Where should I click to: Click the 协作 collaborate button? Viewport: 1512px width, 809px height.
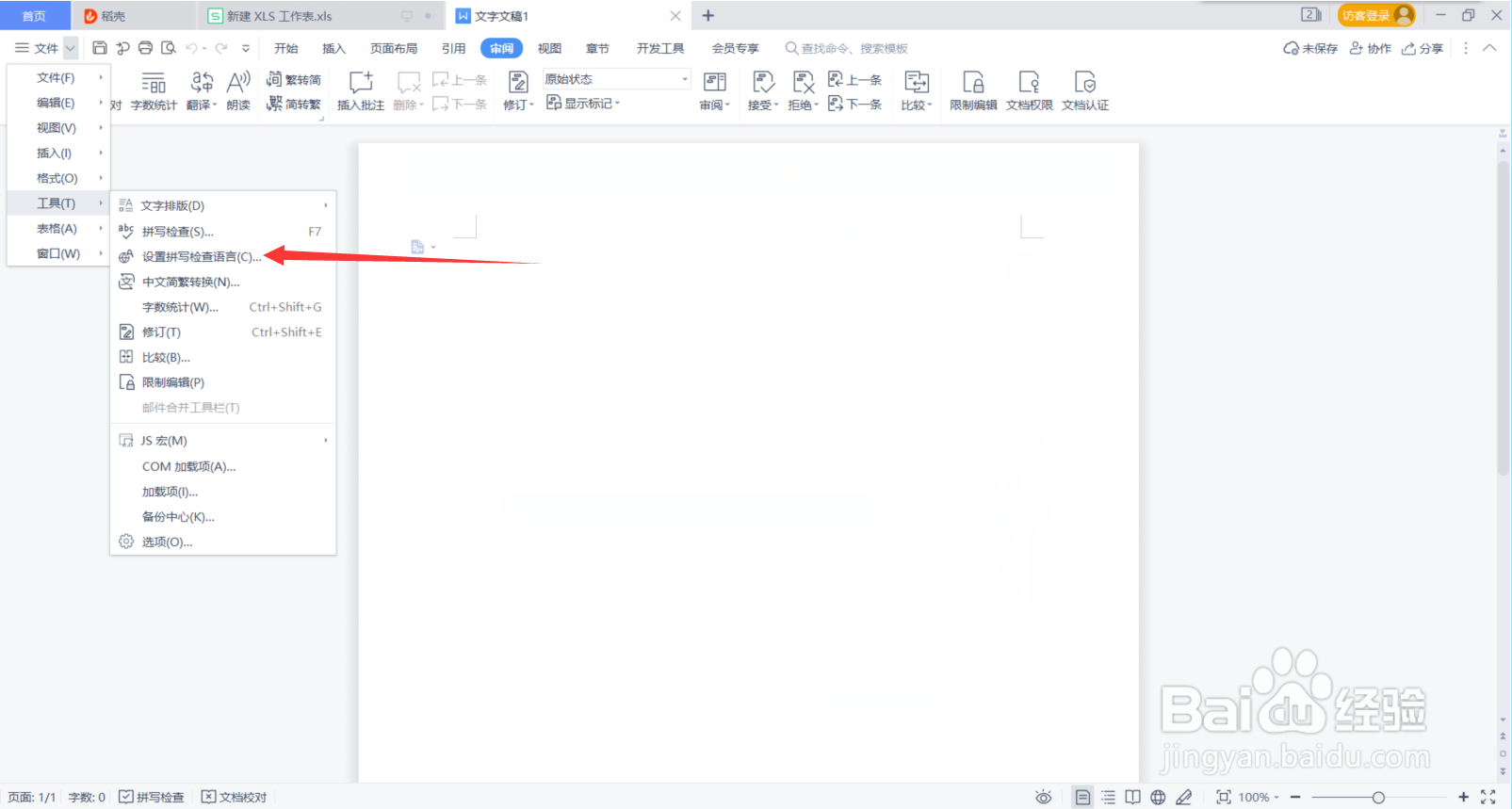(1371, 48)
